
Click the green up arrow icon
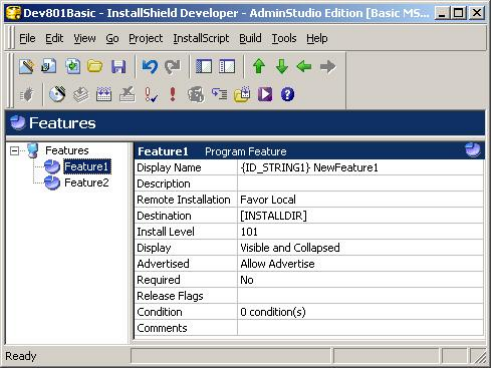259,66
